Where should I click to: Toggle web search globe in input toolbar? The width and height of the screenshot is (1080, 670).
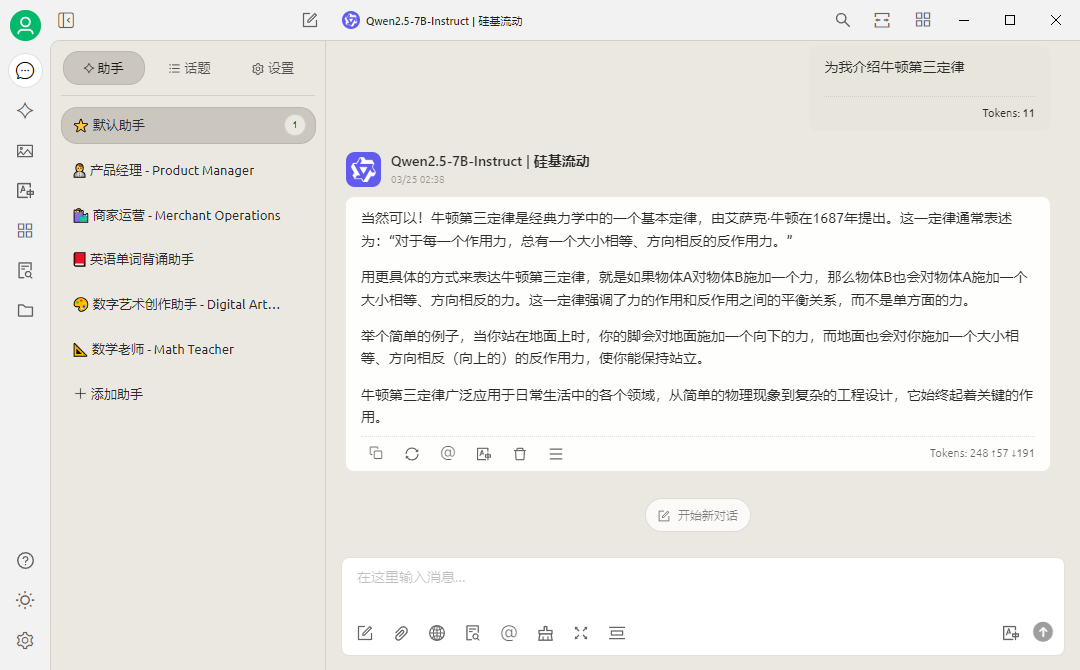click(x=437, y=633)
